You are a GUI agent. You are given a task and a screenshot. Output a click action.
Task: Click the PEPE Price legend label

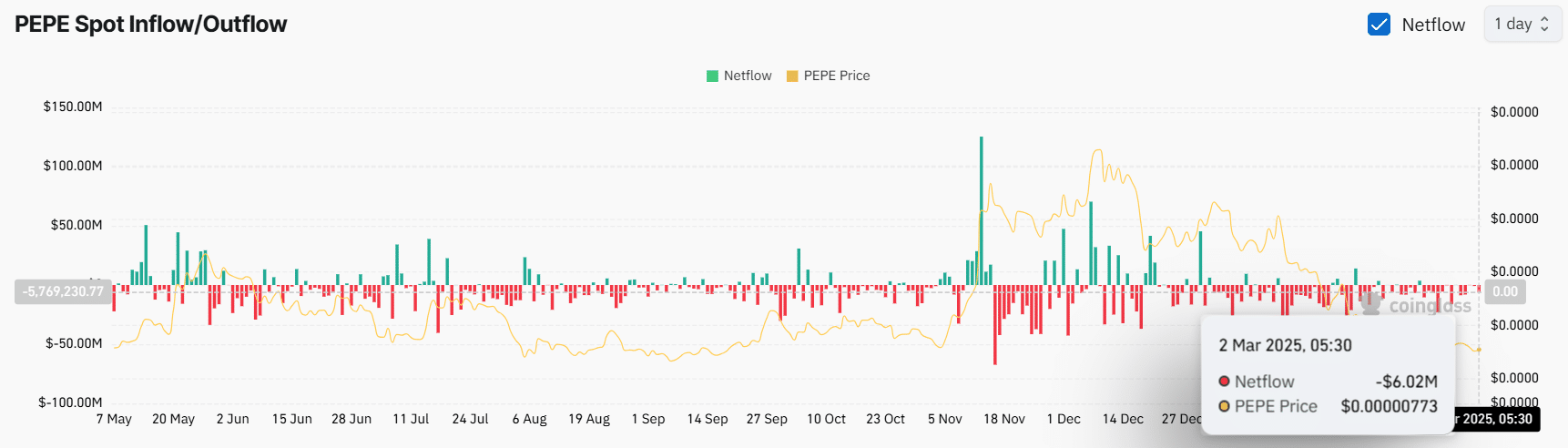(836, 76)
